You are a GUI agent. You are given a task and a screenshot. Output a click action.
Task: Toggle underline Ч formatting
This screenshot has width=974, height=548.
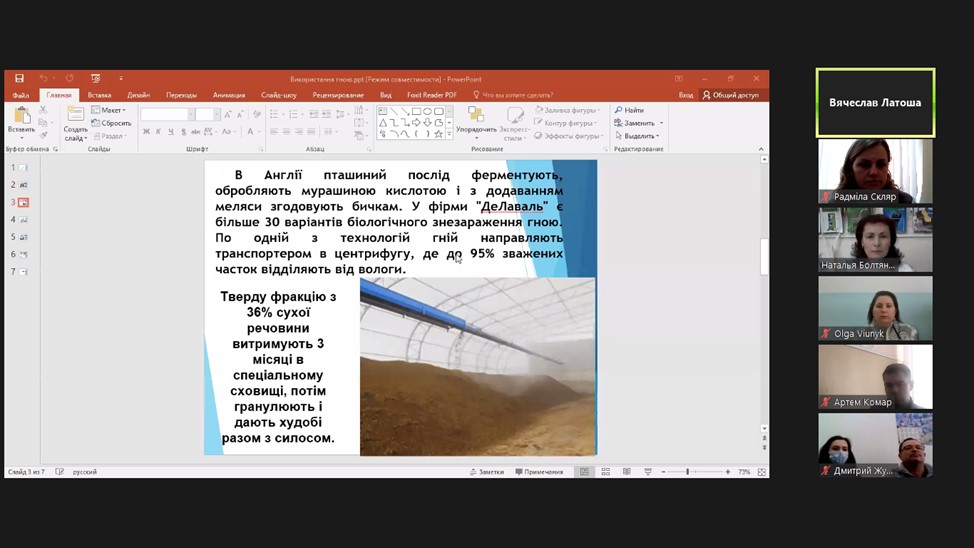tap(172, 132)
